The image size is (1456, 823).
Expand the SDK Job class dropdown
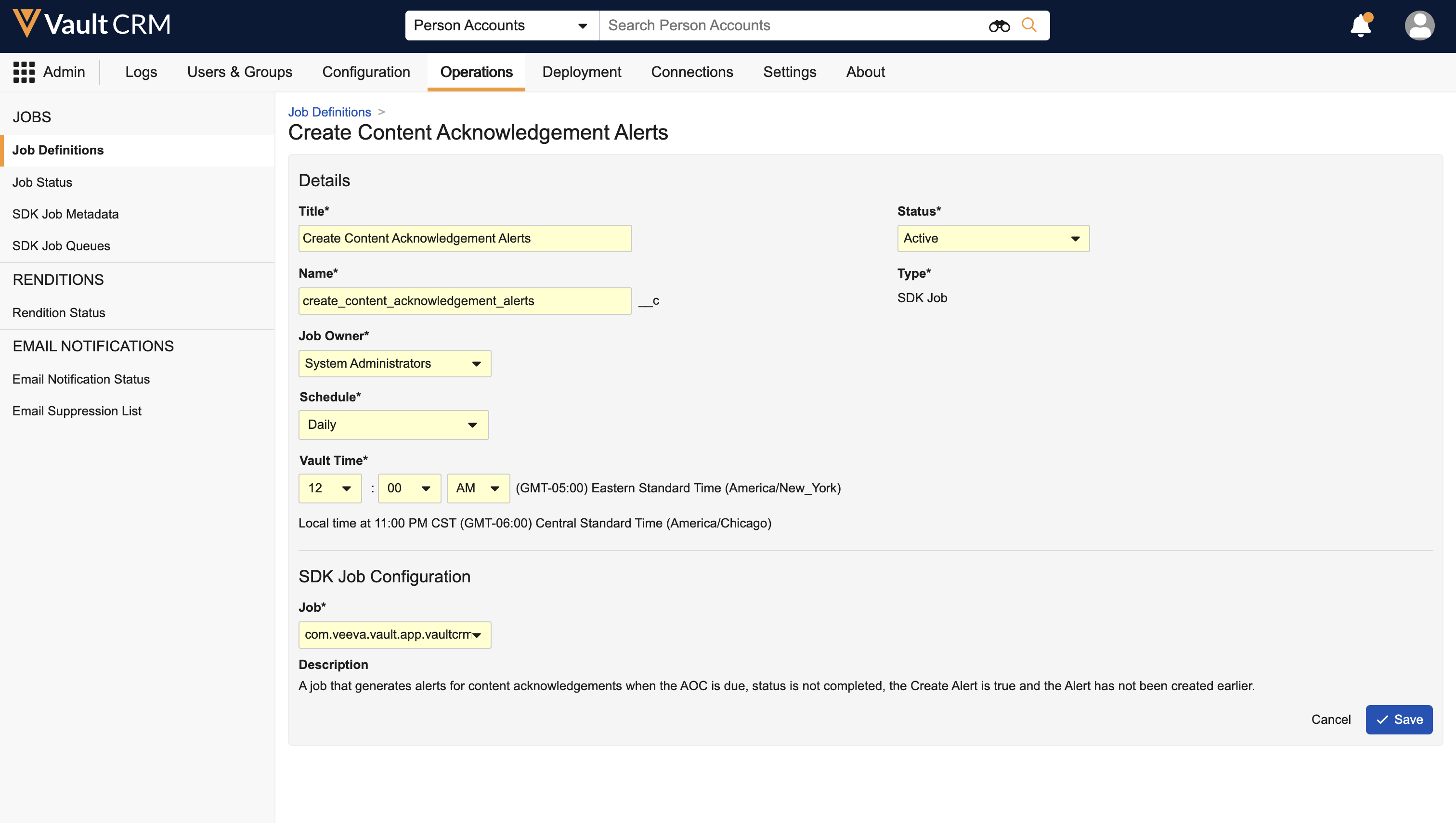(394, 634)
